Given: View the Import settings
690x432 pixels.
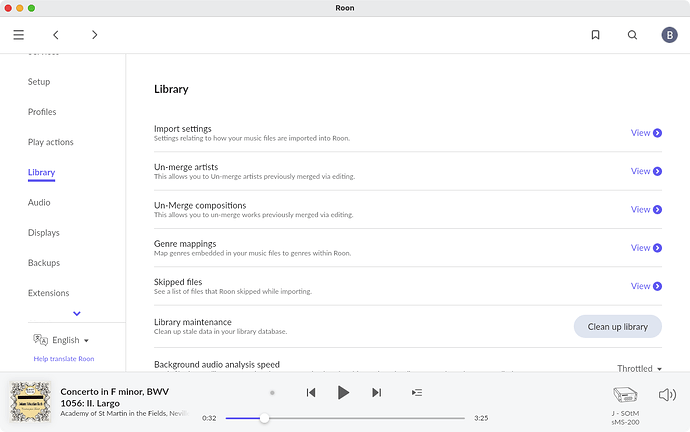Looking at the screenshot, I should click(646, 133).
